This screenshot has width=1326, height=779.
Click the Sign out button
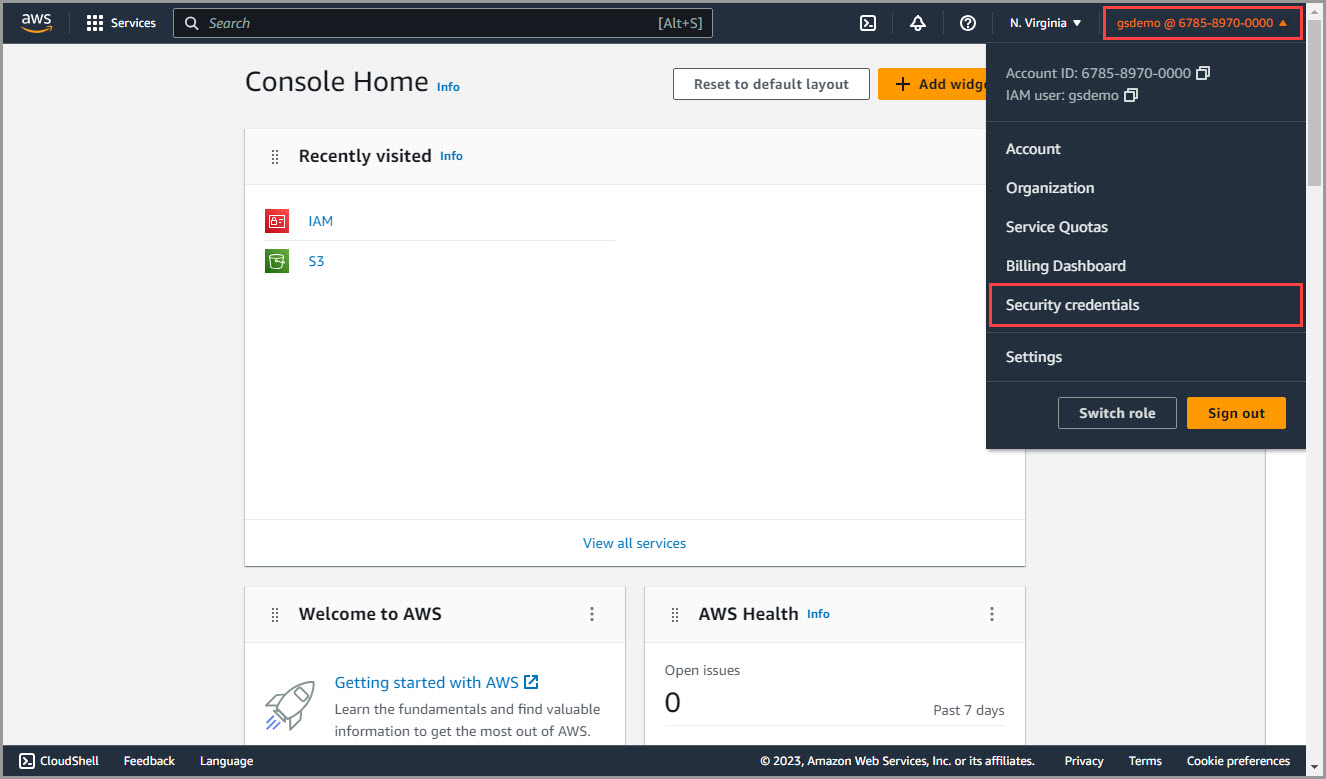click(1236, 413)
